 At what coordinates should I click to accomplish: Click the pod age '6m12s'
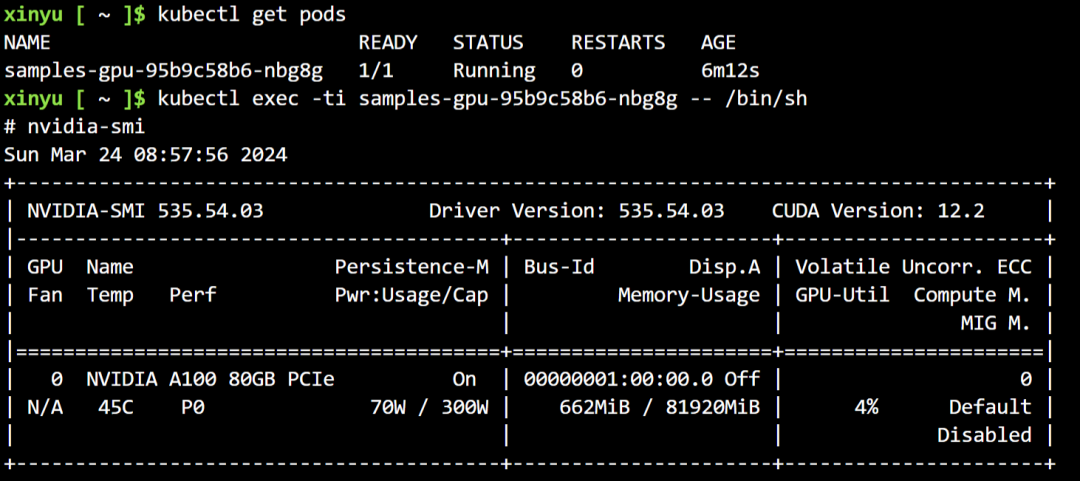731,71
